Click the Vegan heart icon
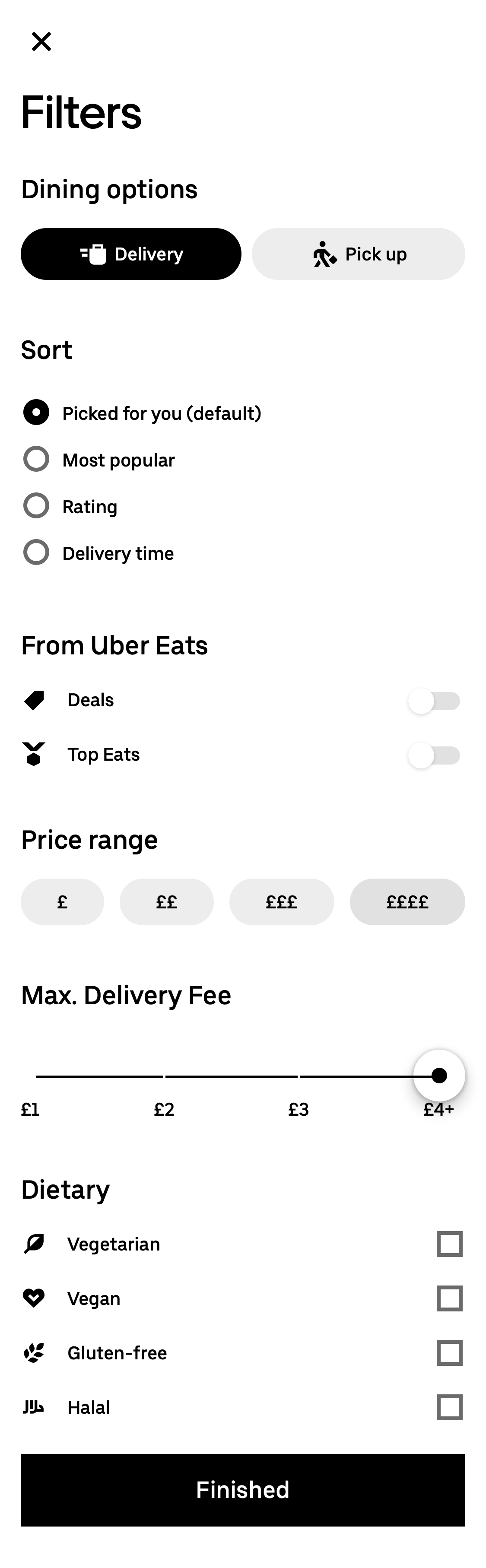Viewport: 486px width, 1568px height. pyautogui.click(x=35, y=1298)
